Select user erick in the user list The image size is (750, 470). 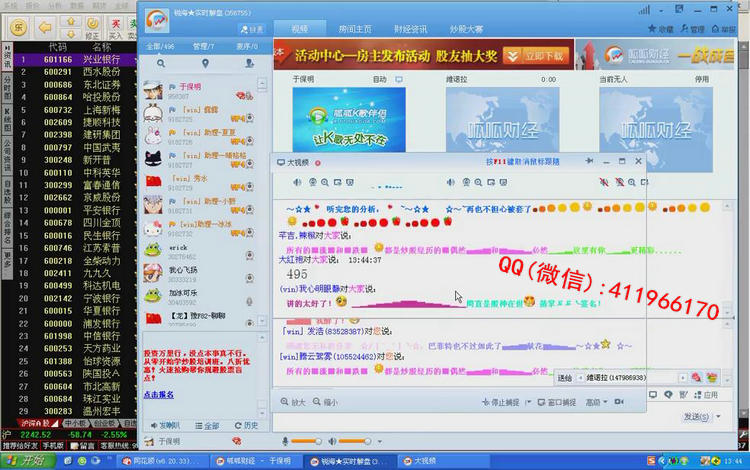(x=200, y=251)
